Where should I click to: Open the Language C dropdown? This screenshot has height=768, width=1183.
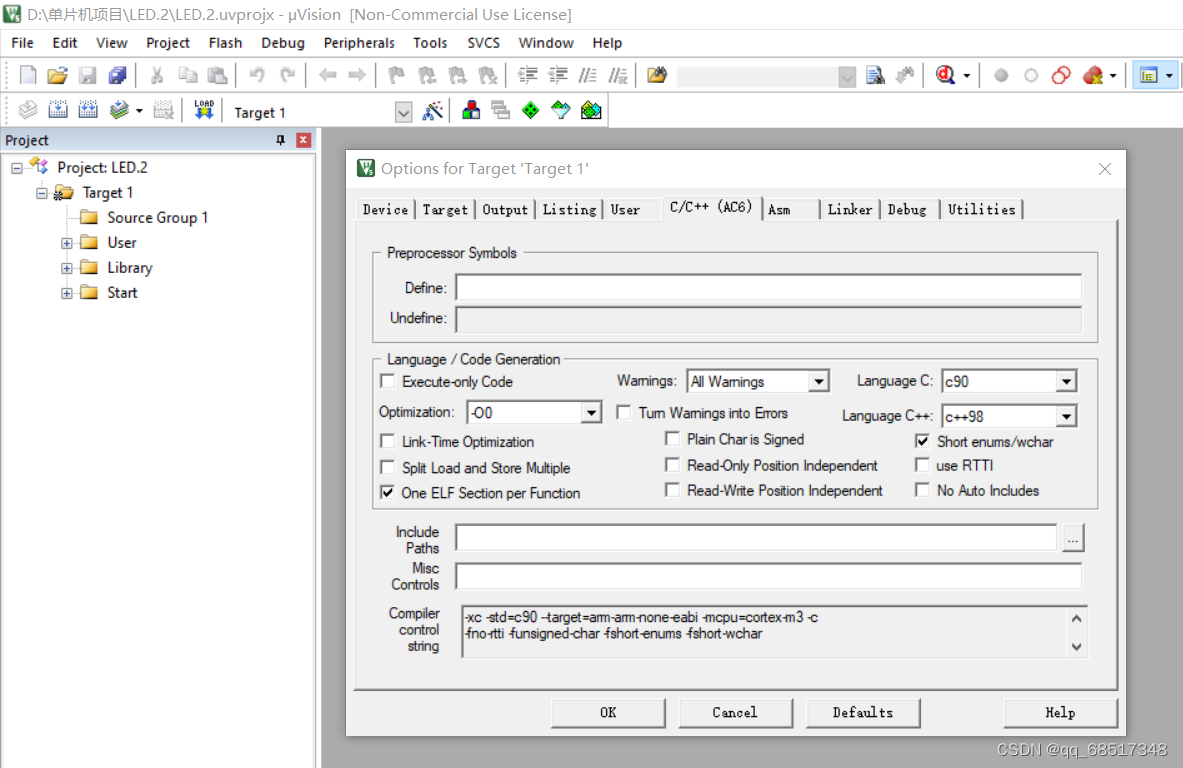tap(1065, 382)
